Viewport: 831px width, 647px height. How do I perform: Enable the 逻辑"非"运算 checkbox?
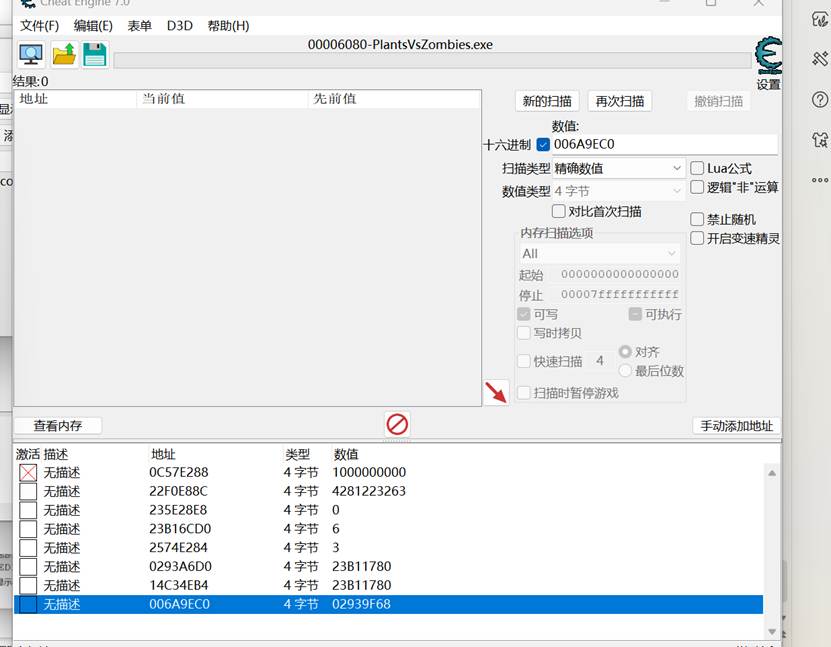697,187
